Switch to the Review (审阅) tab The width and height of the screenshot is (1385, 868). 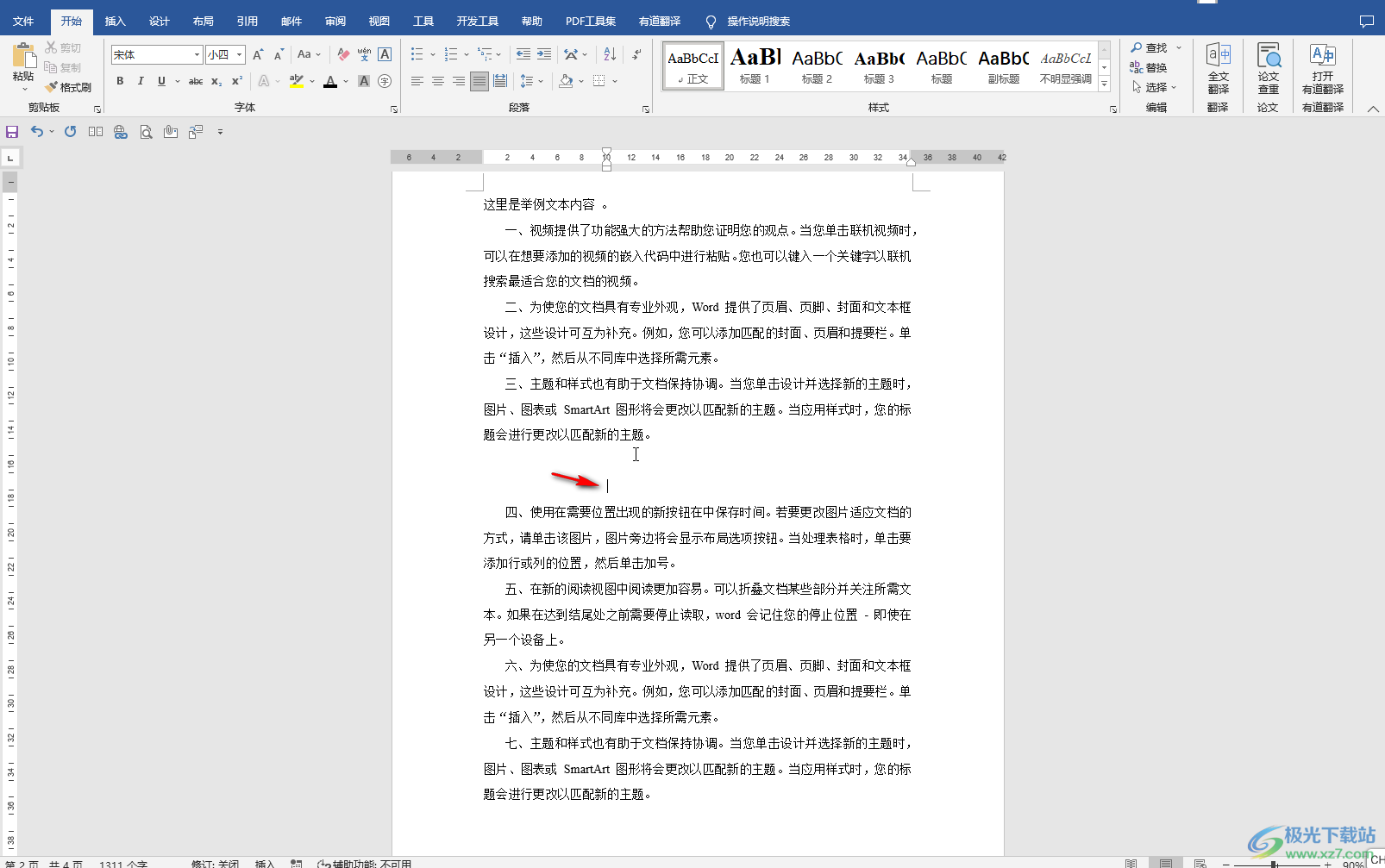[335, 21]
